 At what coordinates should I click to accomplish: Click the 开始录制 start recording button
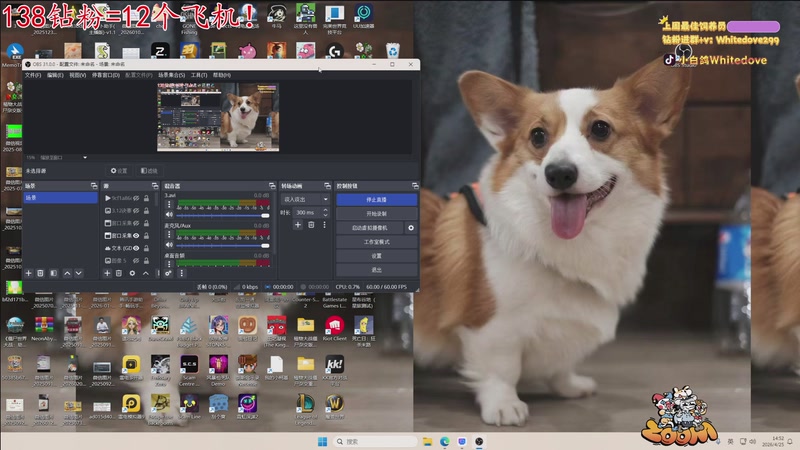click(x=376, y=214)
